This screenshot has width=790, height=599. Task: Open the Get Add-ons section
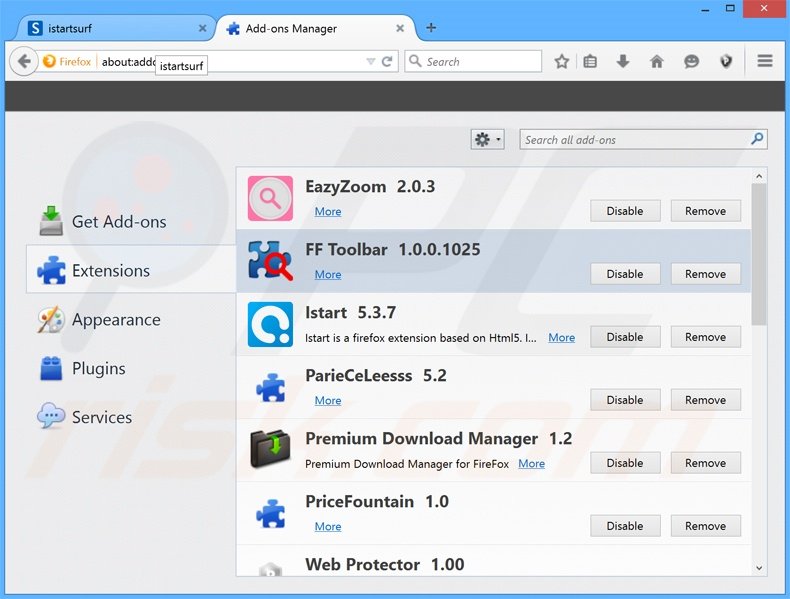coord(130,222)
